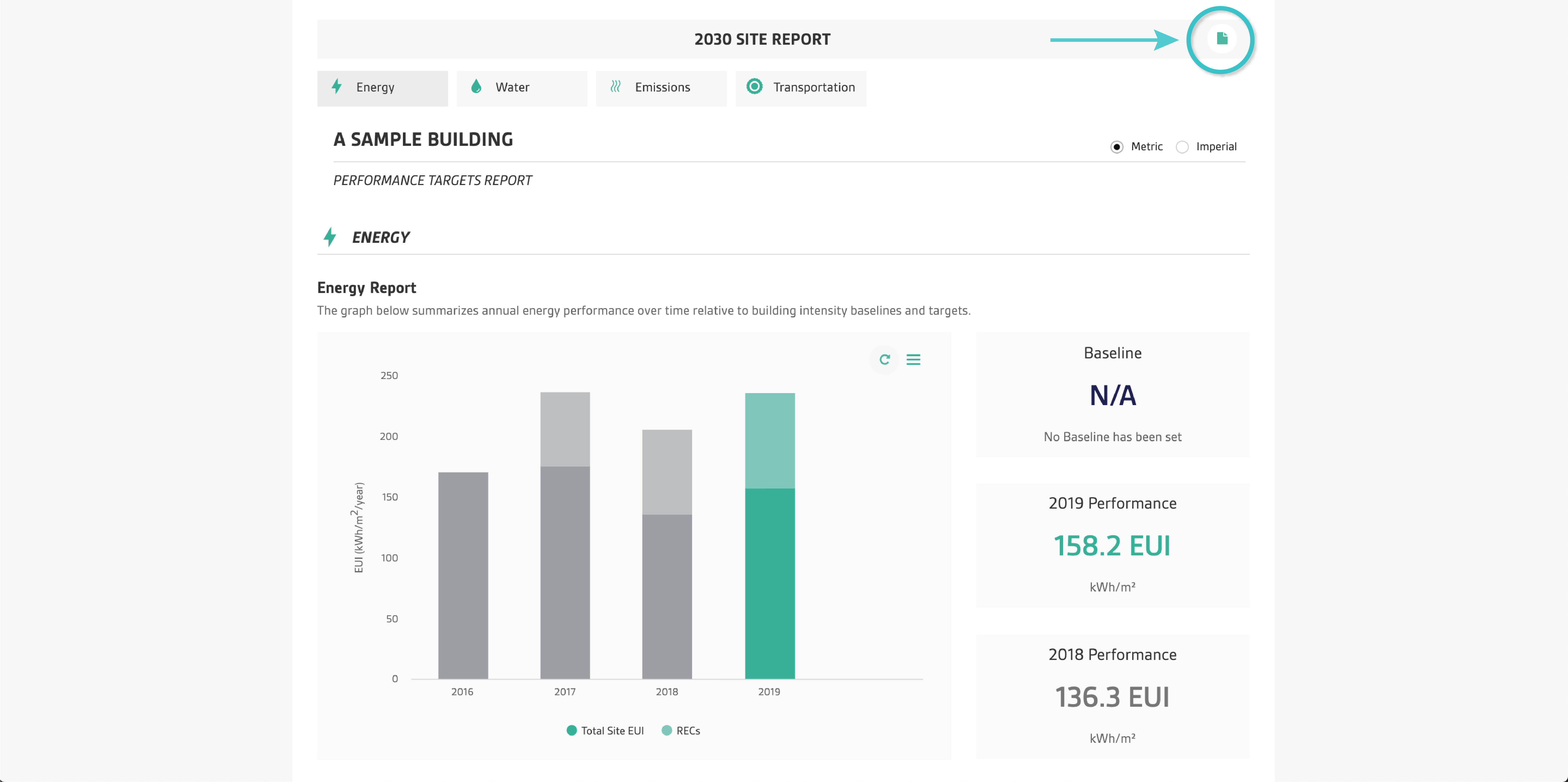
Task: Click the 136.3 EUI performance value
Action: 1112,697
